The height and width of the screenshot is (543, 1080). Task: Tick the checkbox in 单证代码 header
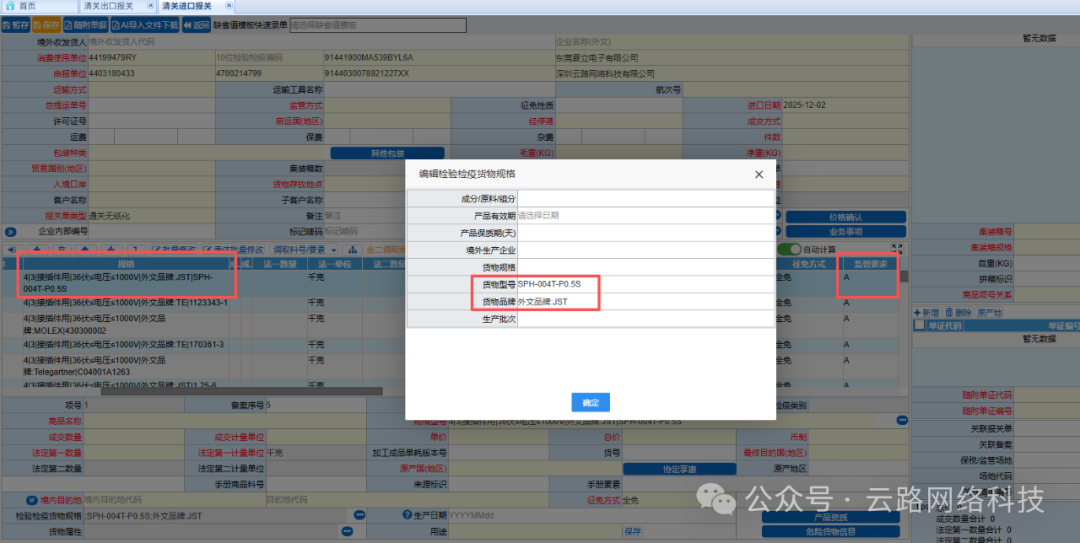919,325
